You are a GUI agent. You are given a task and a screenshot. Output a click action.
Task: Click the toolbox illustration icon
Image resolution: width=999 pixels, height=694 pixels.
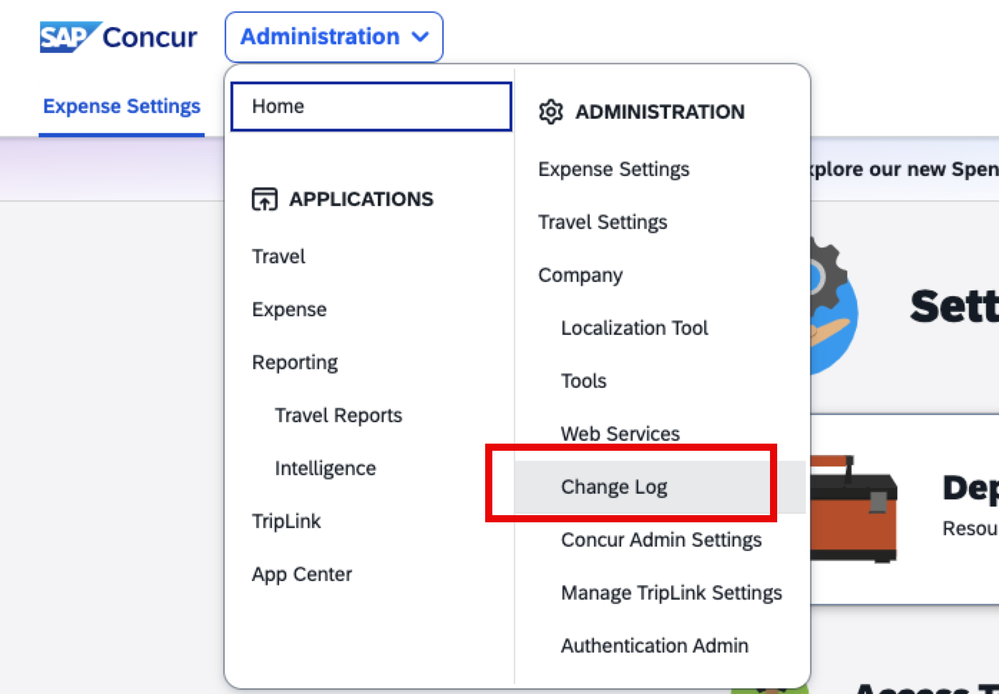click(853, 506)
